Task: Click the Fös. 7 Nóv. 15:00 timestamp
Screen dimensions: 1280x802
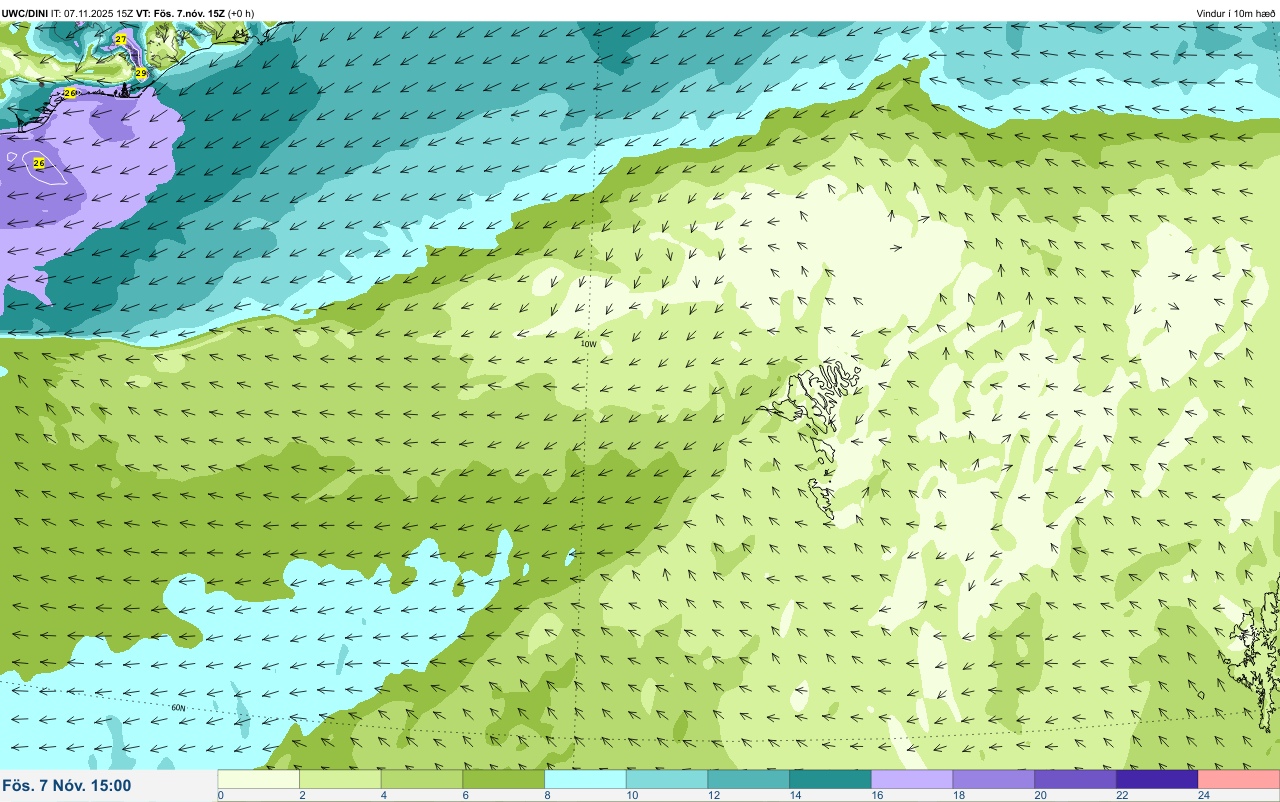Action: click(67, 786)
